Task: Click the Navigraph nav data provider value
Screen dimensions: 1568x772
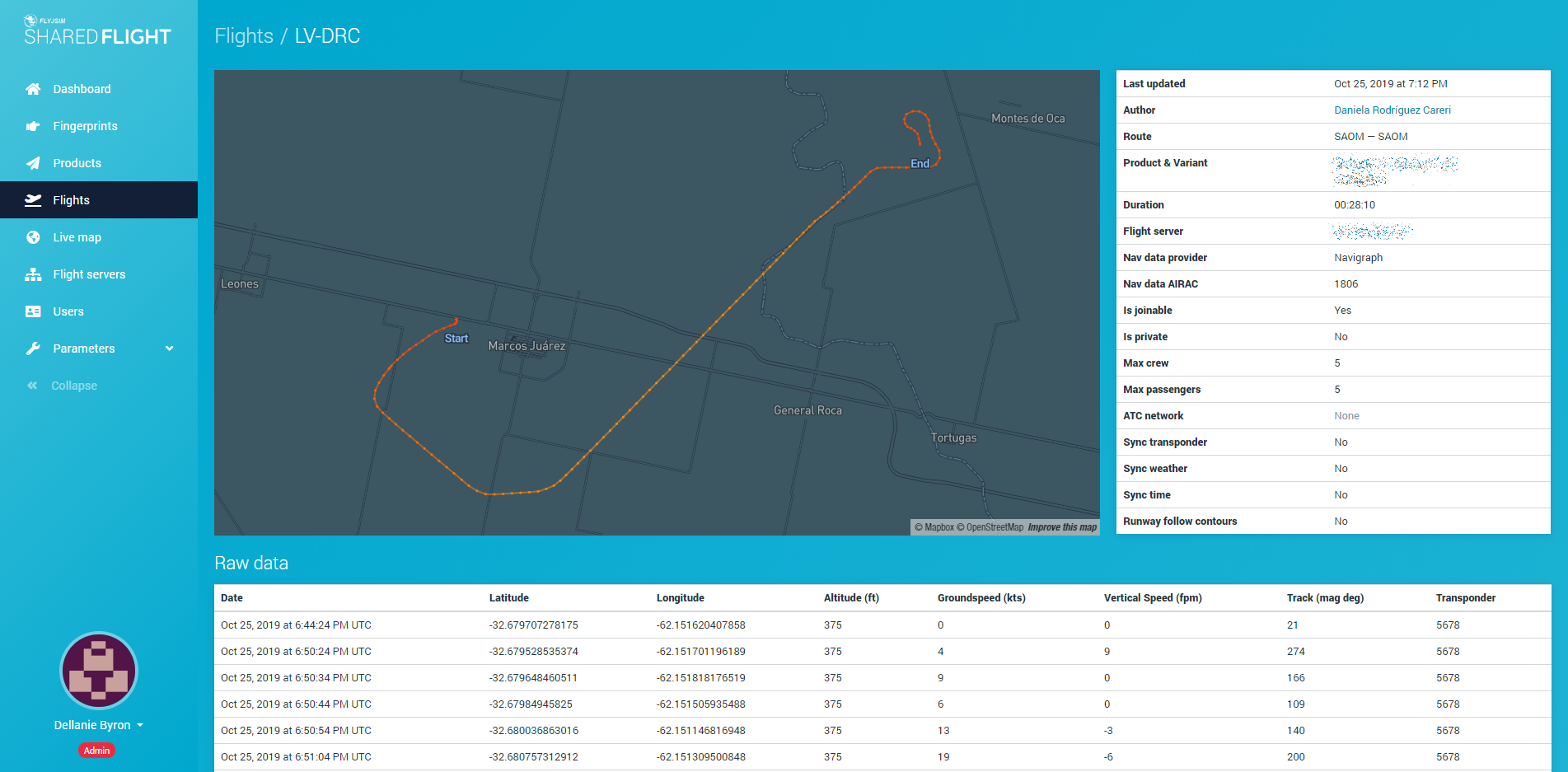Action: point(1358,258)
